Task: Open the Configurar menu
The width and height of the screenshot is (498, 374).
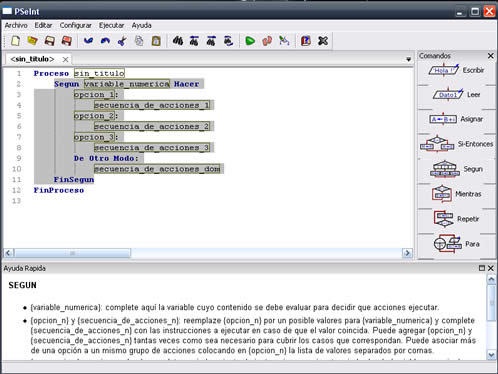Action: coord(75,25)
